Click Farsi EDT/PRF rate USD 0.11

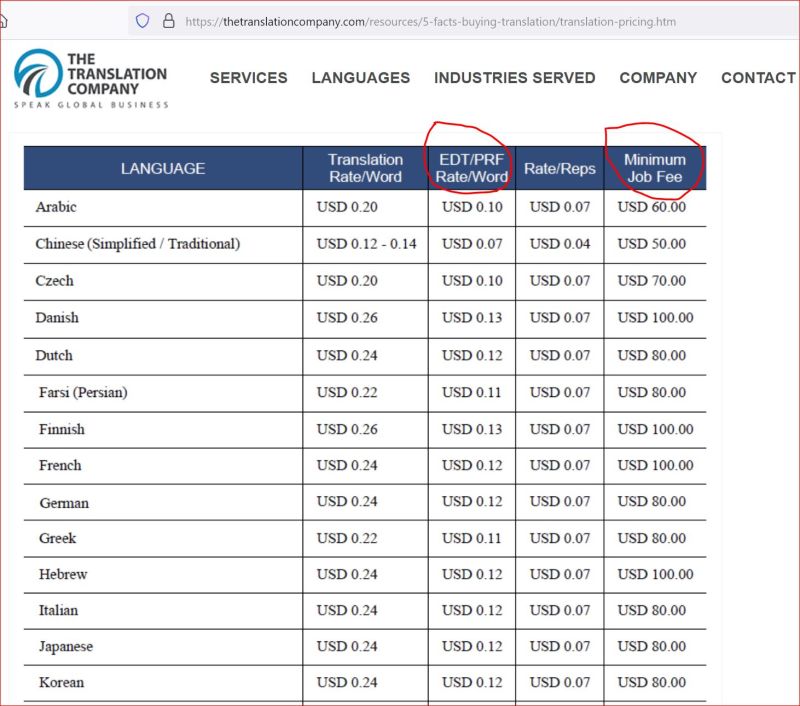point(472,392)
